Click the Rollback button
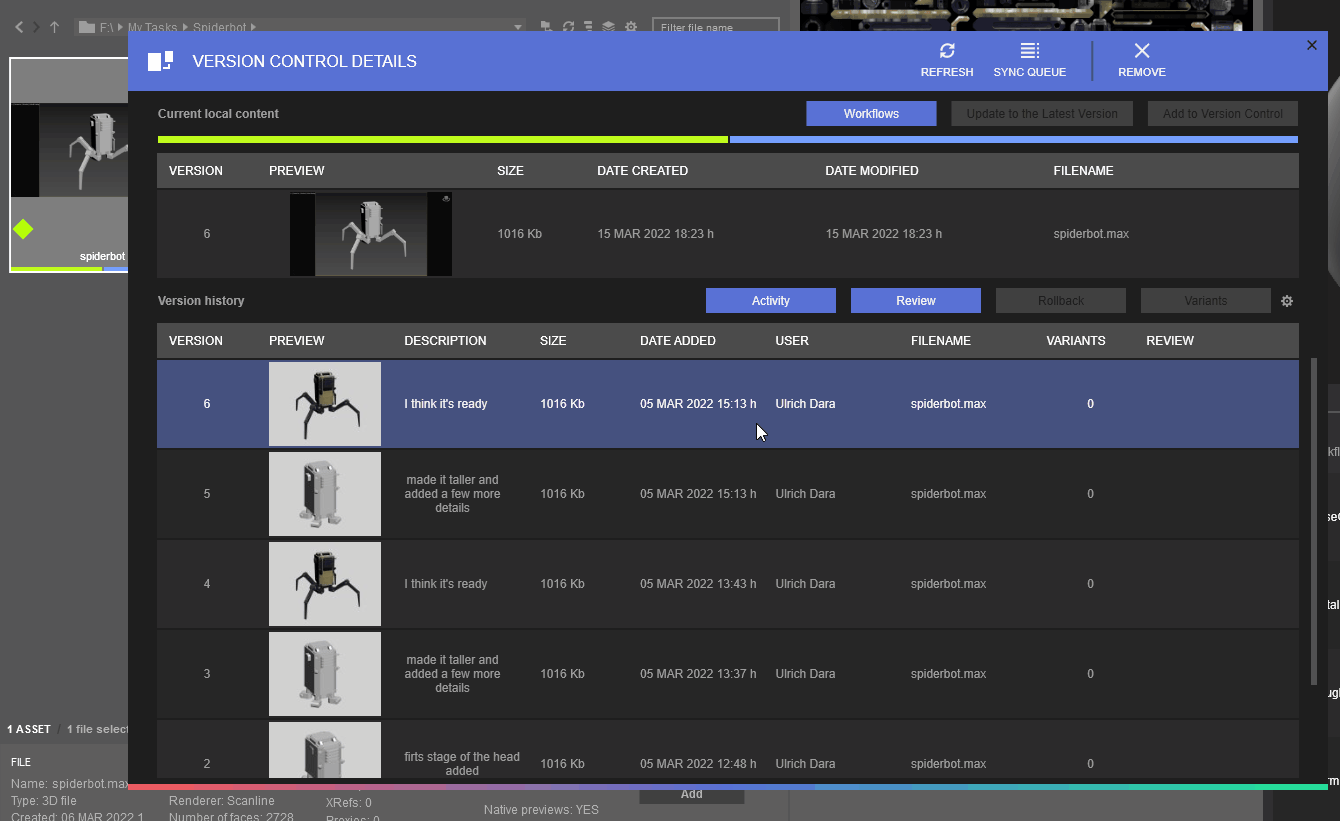1340x821 pixels. coord(1060,301)
